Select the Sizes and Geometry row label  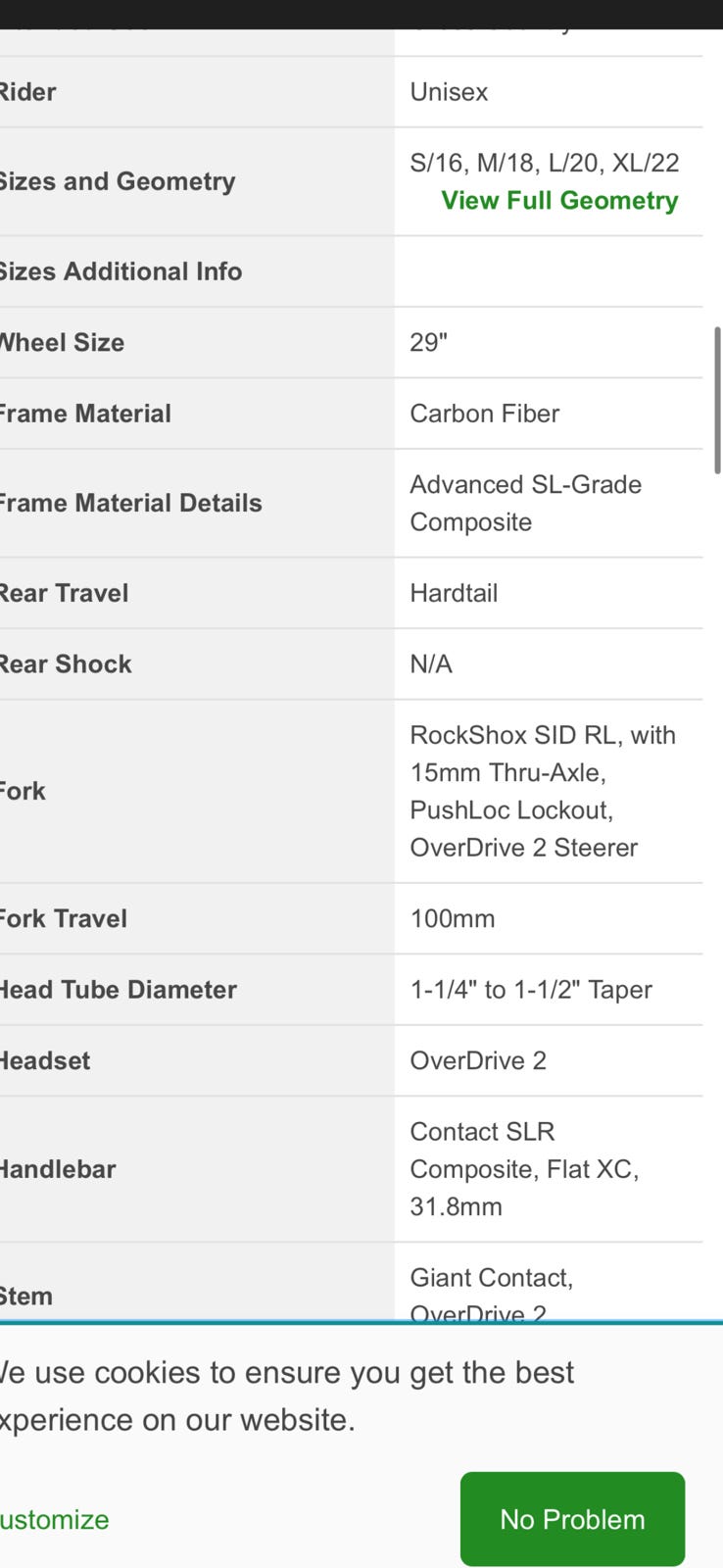tap(118, 181)
